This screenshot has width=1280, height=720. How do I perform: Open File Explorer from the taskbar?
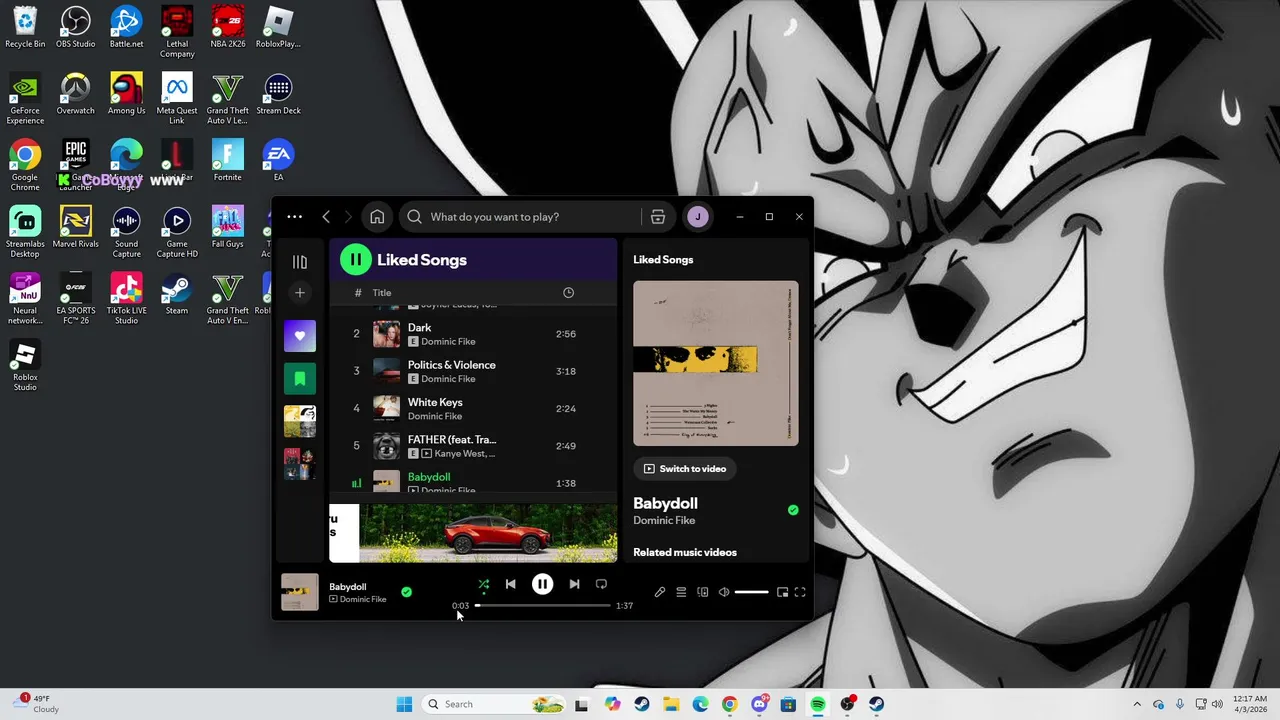[671, 704]
